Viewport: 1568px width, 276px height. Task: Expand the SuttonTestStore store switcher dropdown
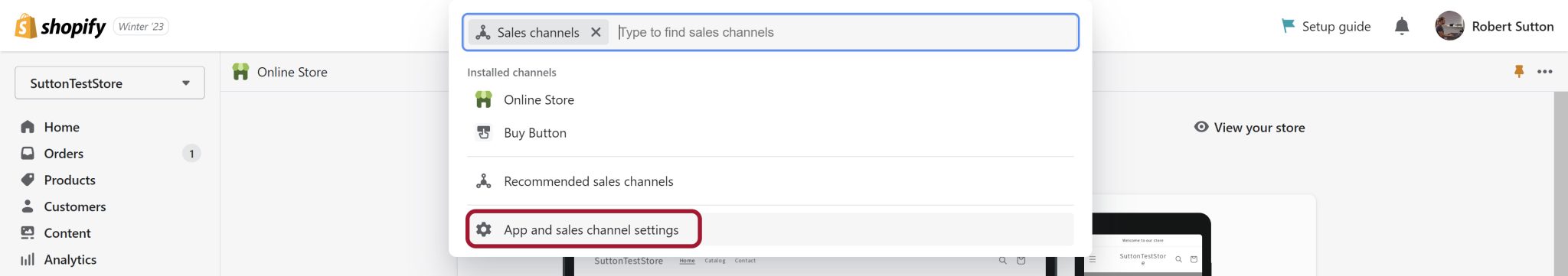point(109,83)
